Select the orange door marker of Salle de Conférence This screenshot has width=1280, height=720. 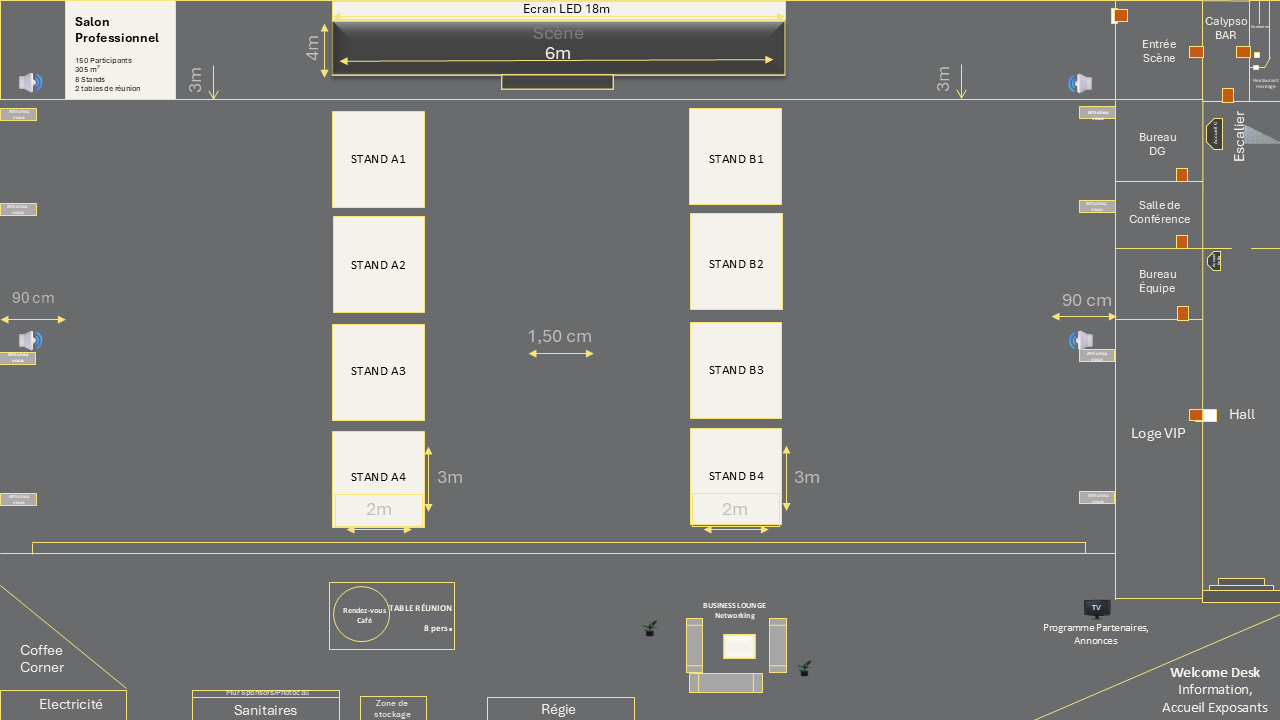click(x=1182, y=242)
